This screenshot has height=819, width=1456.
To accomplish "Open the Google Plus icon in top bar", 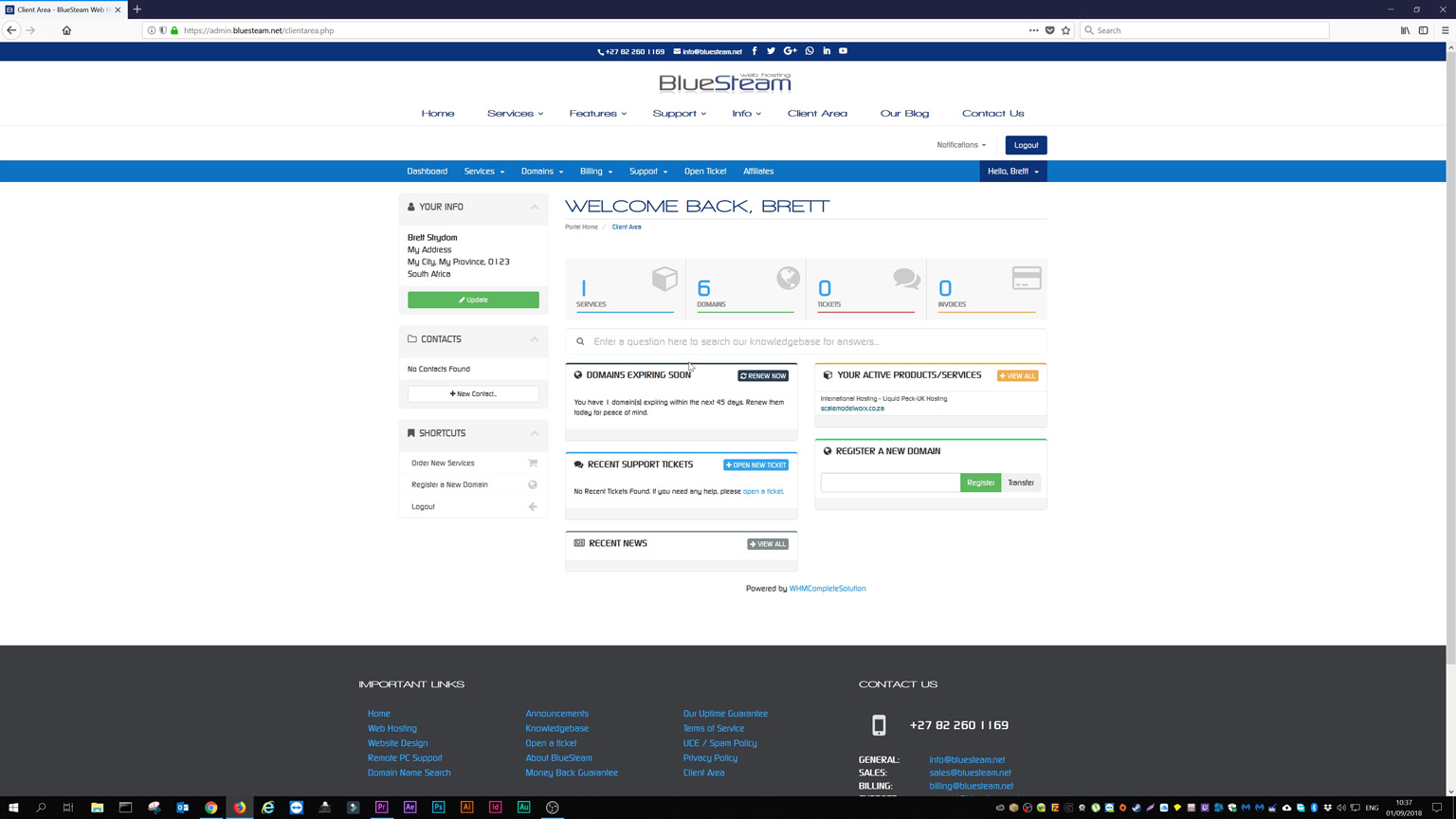I will 790,51.
